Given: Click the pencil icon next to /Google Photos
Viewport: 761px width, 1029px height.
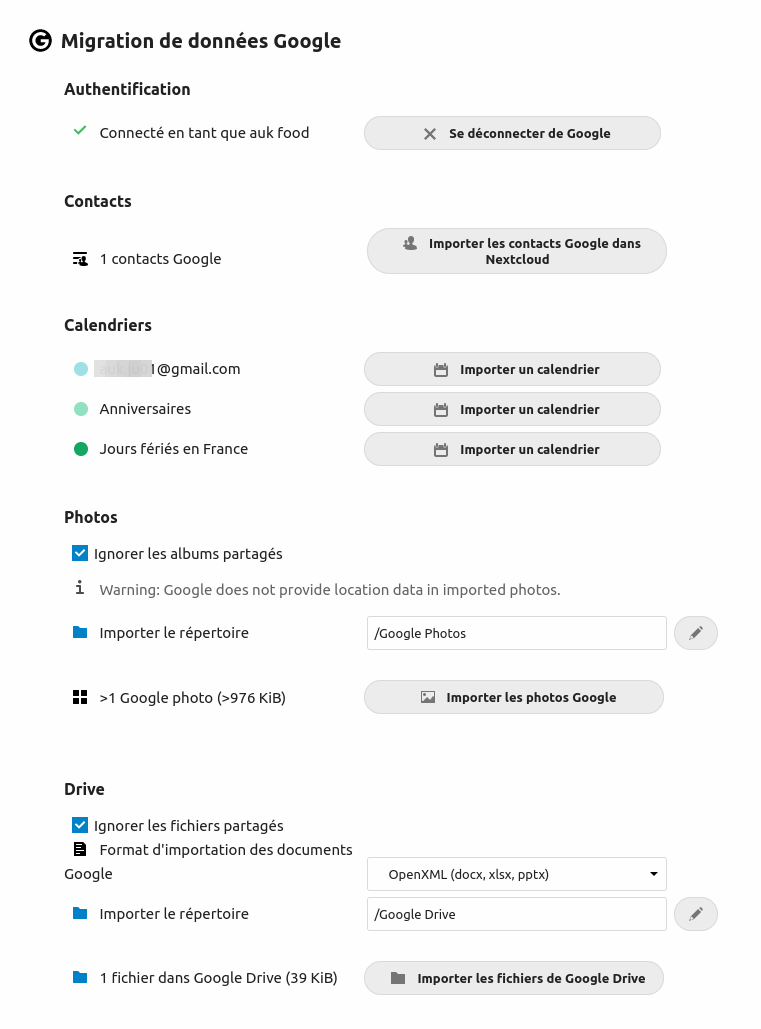Looking at the screenshot, I should [x=696, y=633].
